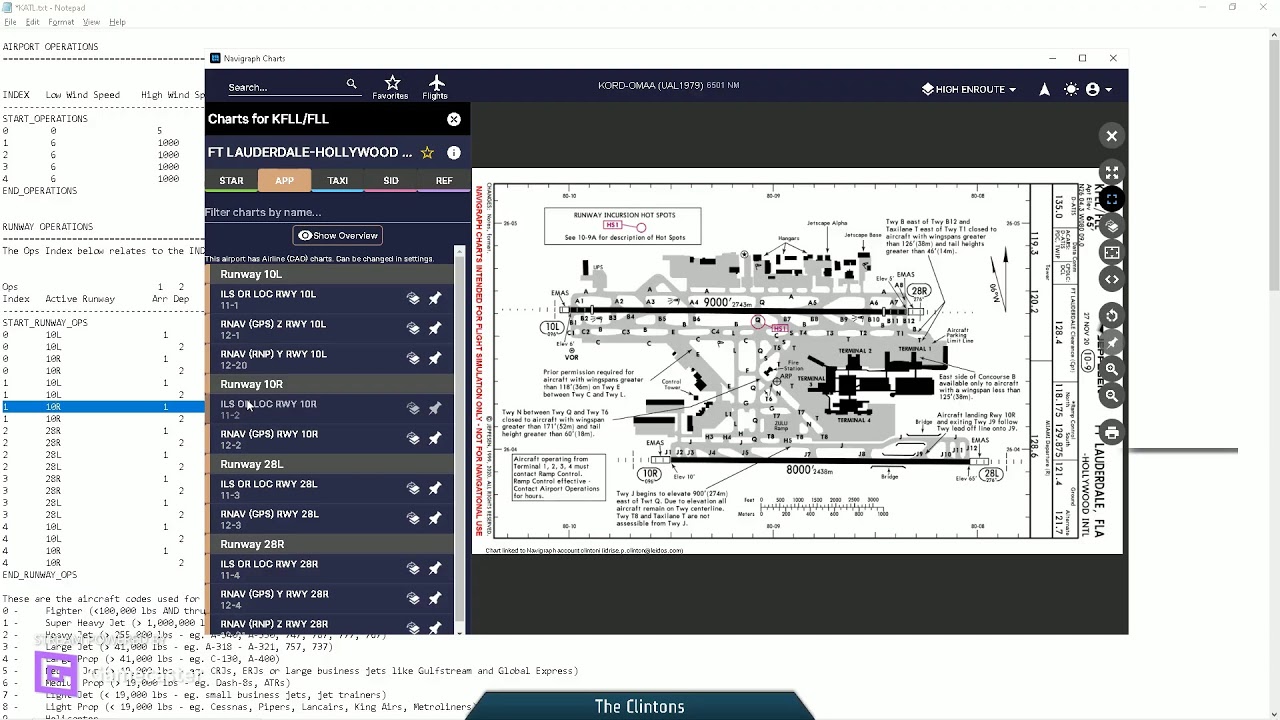This screenshot has width=1280, height=720.
Task: Overlay RNAV (GPS) Z RWY 10L chart
Action: (x=413, y=328)
